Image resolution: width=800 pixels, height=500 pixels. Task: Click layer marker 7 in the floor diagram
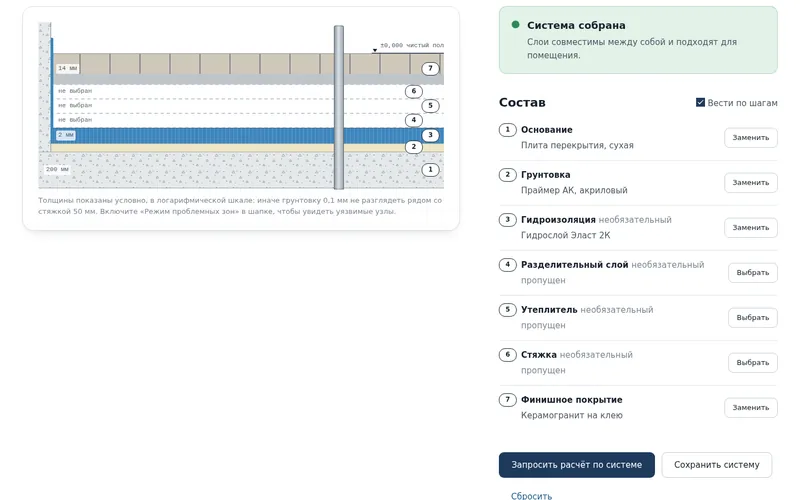pos(430,68)
